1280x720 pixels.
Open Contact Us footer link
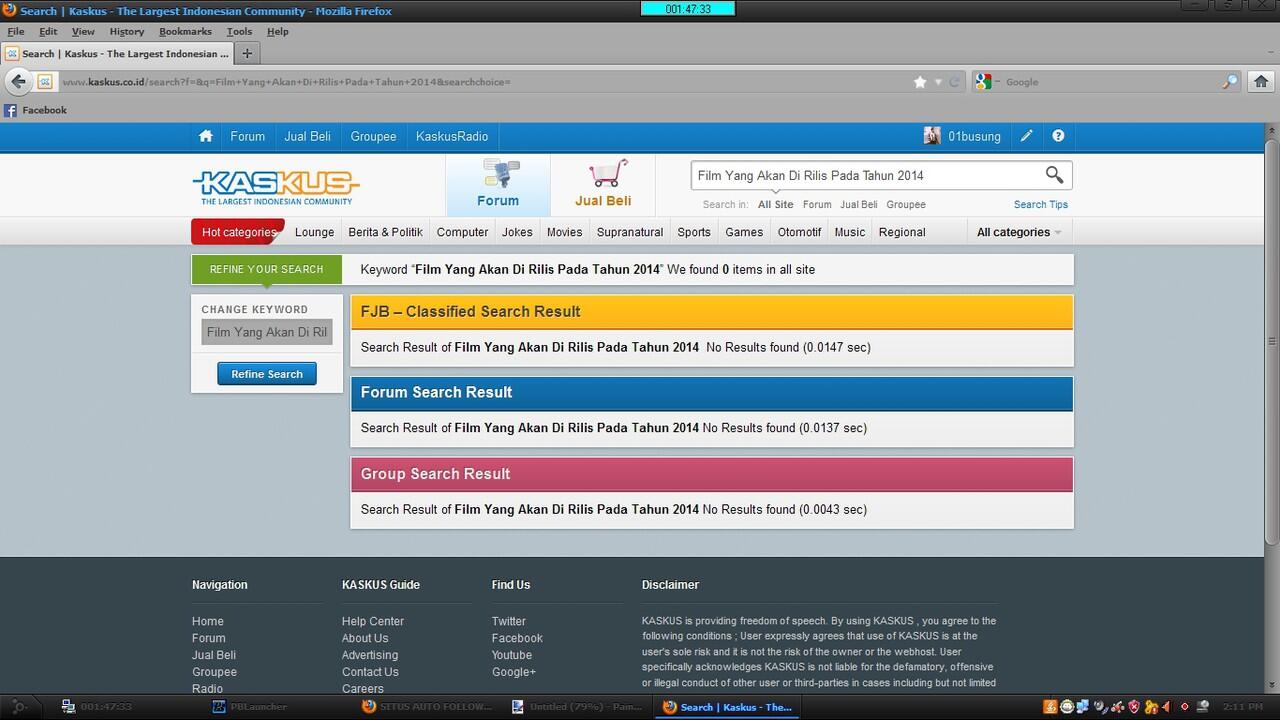coord(370,672)
